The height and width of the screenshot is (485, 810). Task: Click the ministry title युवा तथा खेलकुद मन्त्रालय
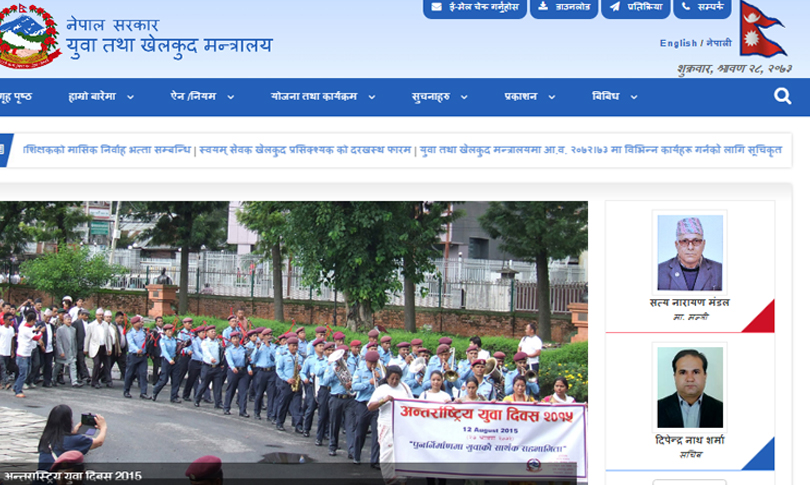tap(169, 46)
